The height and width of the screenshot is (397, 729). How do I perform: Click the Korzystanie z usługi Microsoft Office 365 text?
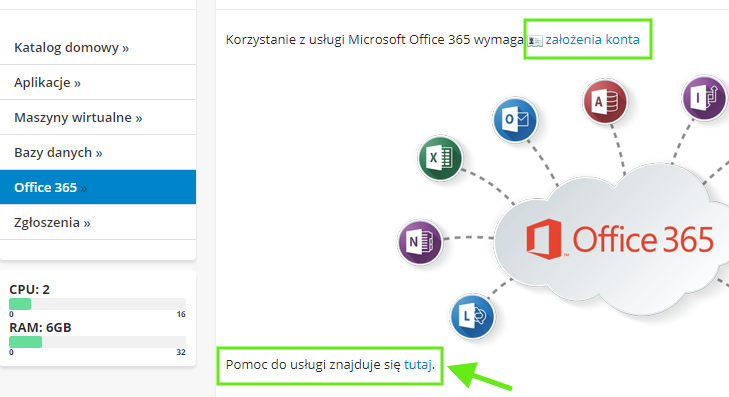348,40
